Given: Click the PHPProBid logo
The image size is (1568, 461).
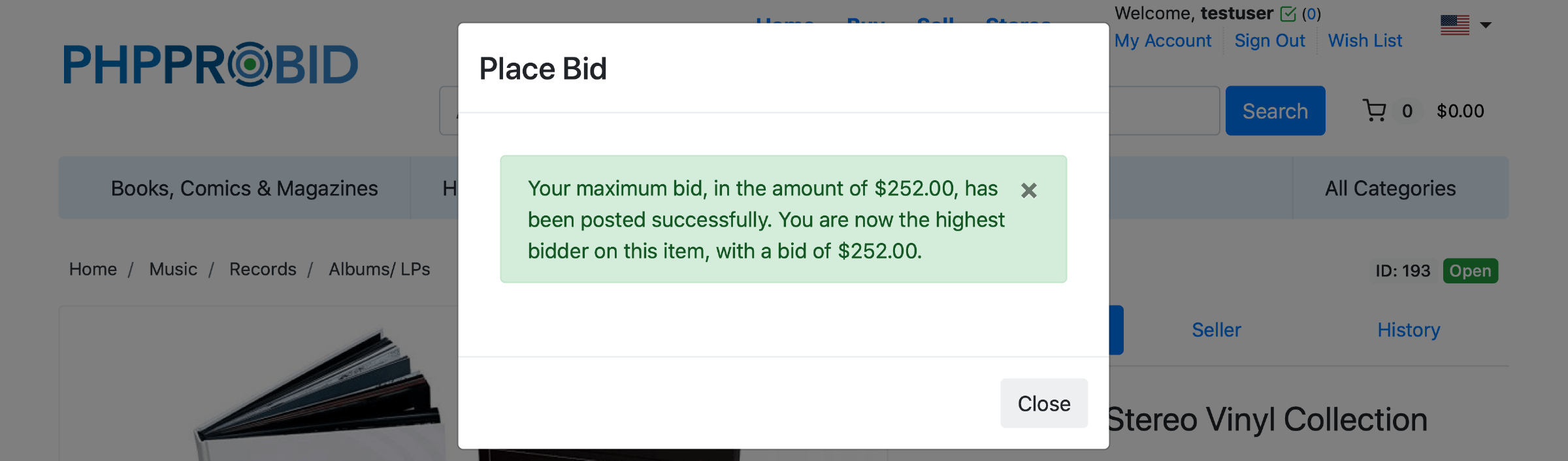Looking at the screenshot, I should click(210, 65).
